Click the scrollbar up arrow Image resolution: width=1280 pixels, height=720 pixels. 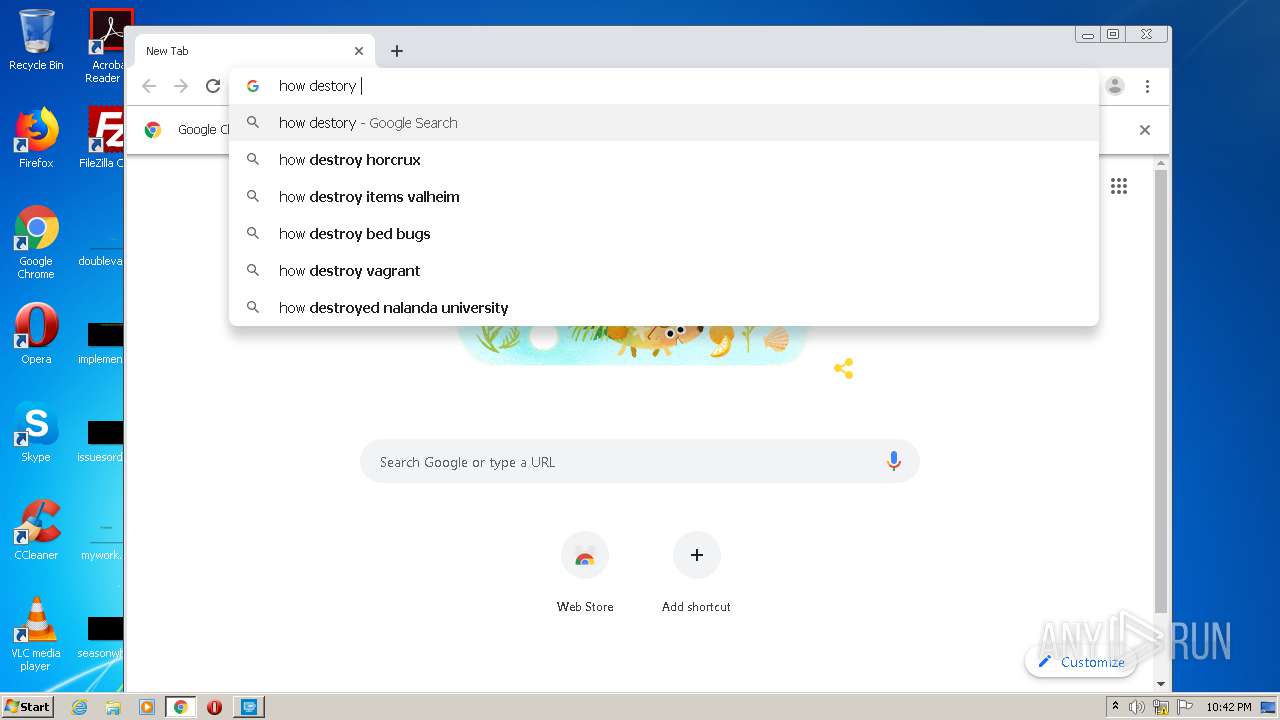[1161, 162]
